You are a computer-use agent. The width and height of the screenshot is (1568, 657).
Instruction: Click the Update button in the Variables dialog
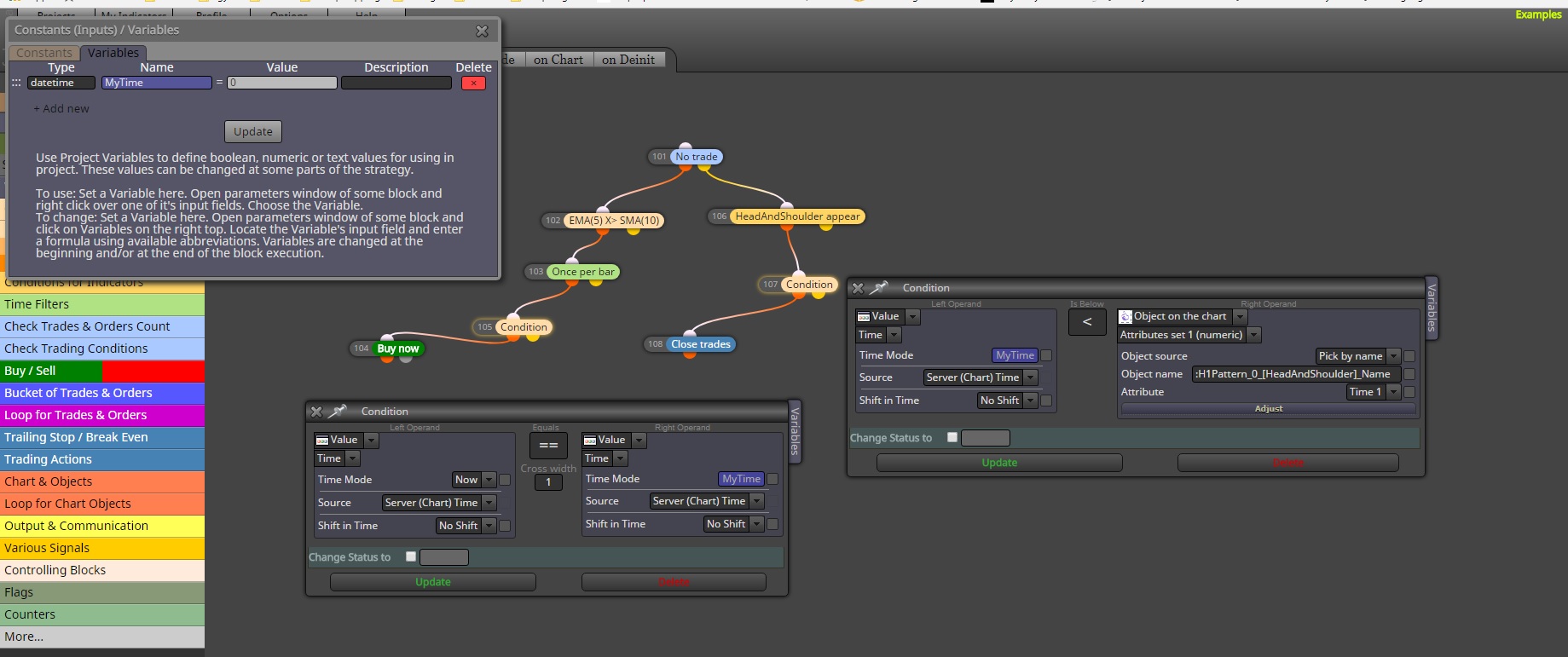[253, 132]
